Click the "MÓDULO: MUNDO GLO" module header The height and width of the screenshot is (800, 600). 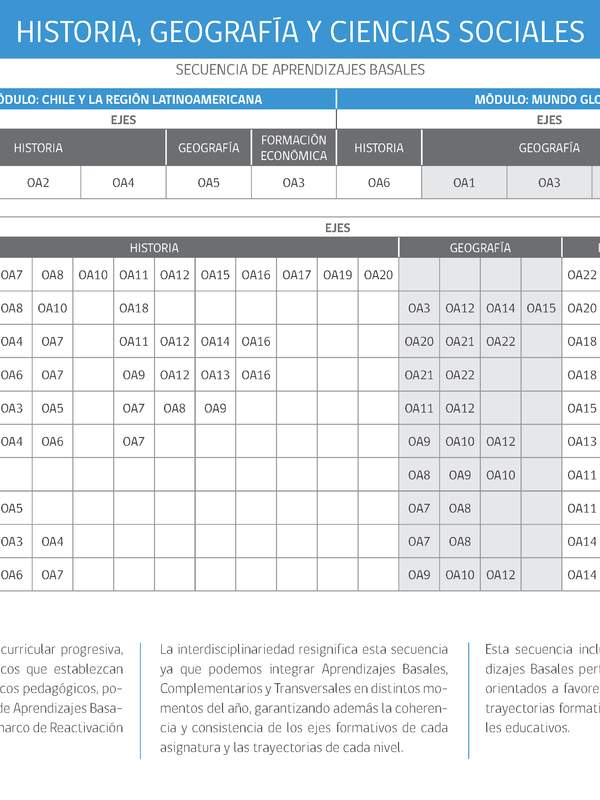[x=537, y=99]
